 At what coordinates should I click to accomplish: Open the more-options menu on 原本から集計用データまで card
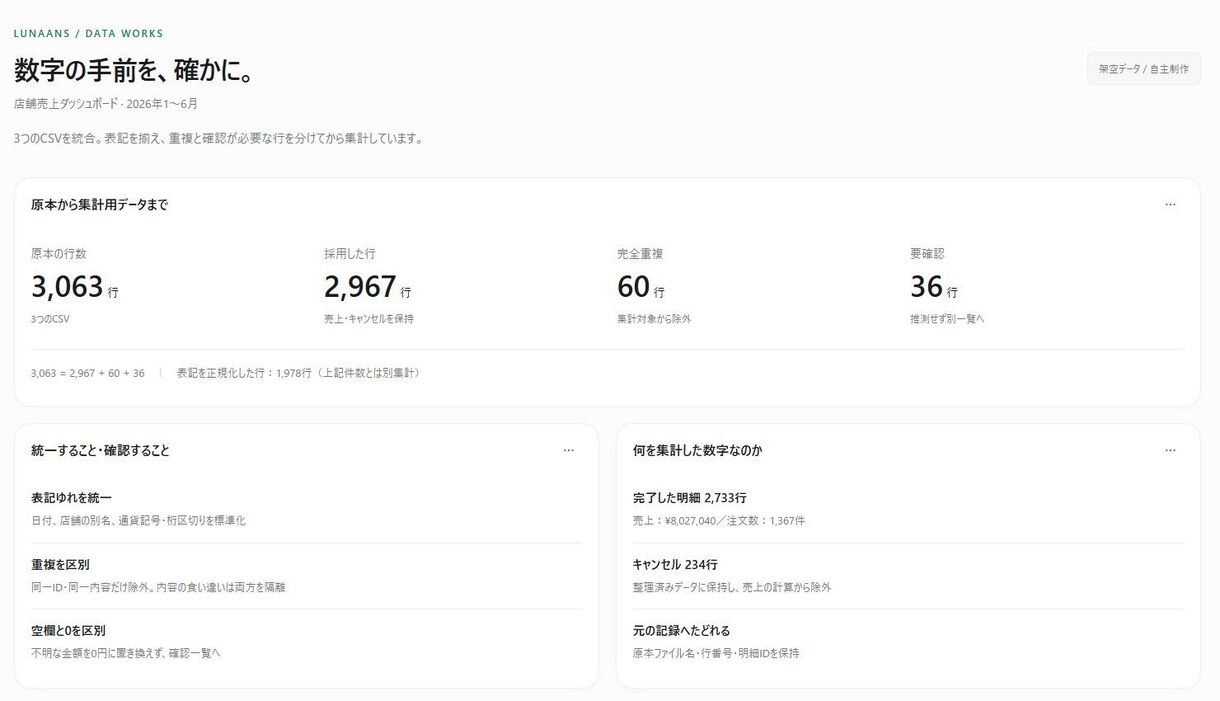pyautogui.click(x=1170, y=205)
